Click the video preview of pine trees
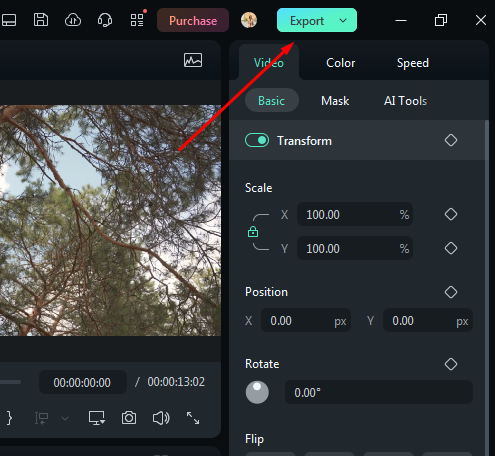Screen dimensions: 495x456 pos(110,220)
